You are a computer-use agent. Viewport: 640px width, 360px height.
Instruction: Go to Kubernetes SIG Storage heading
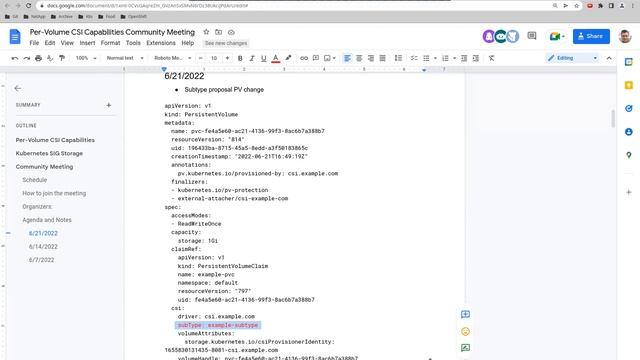49,153
